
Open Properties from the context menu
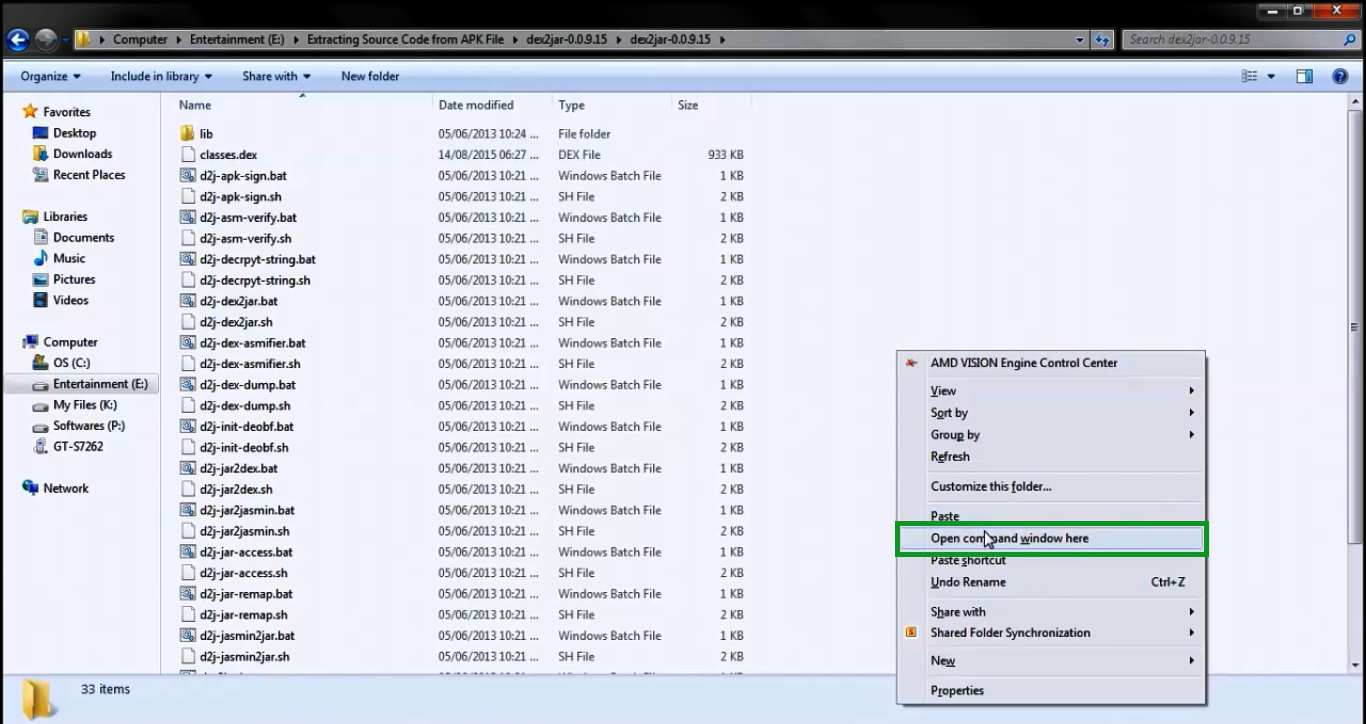957,690
